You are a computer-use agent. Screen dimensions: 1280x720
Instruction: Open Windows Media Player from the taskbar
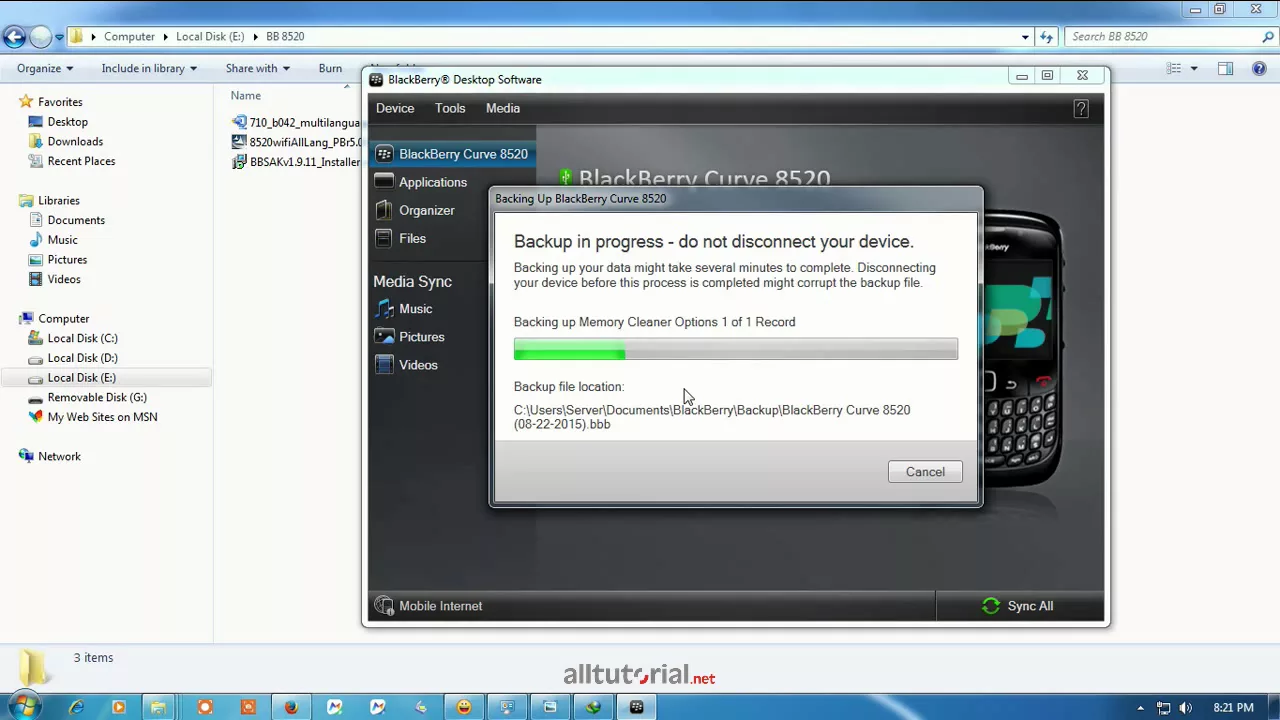click(119, 707)
